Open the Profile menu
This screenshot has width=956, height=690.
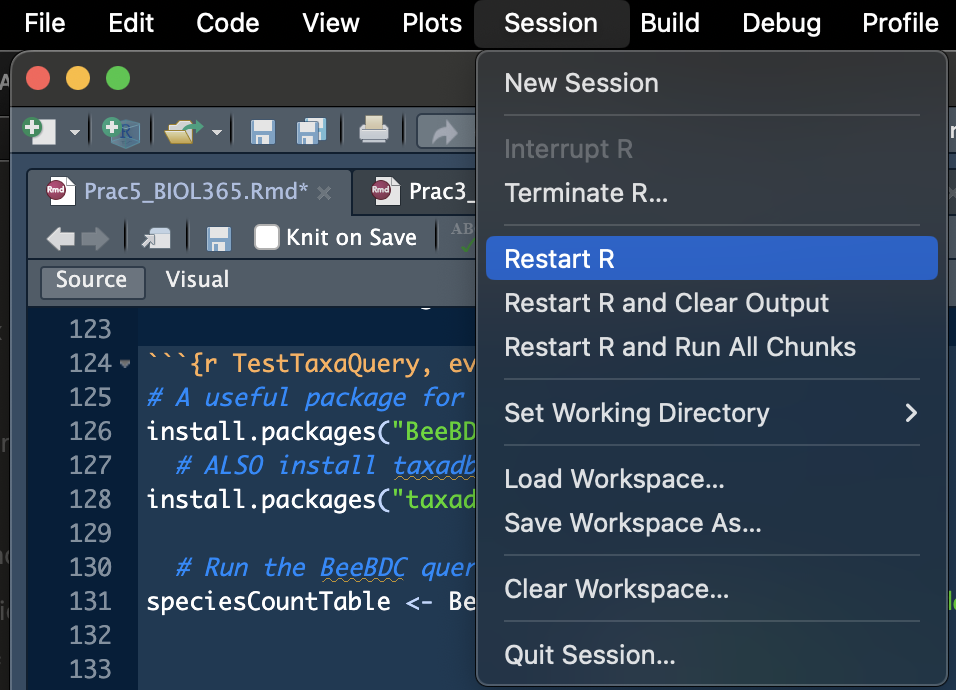(x=900, y=23)
